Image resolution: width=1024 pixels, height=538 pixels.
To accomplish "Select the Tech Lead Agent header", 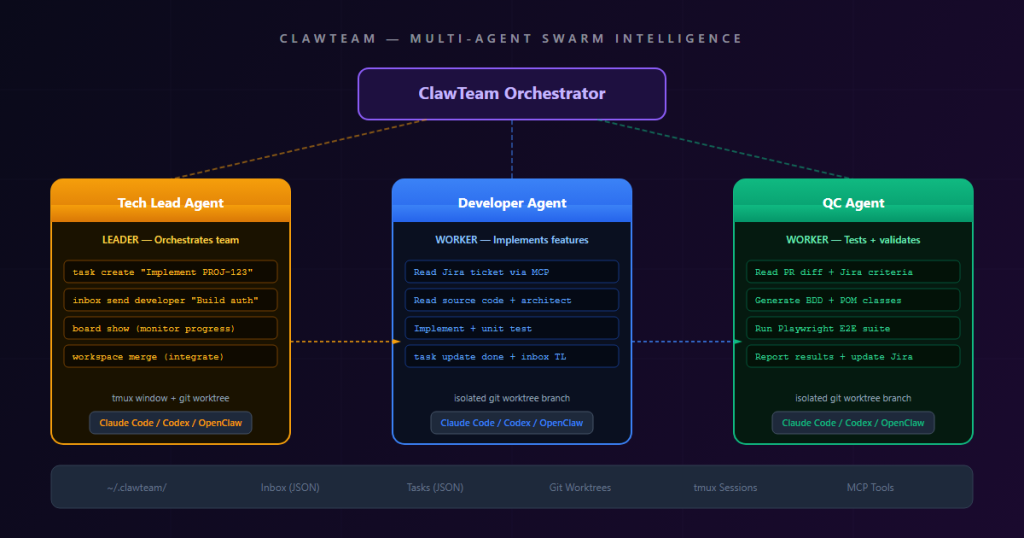I will [170, 201].
